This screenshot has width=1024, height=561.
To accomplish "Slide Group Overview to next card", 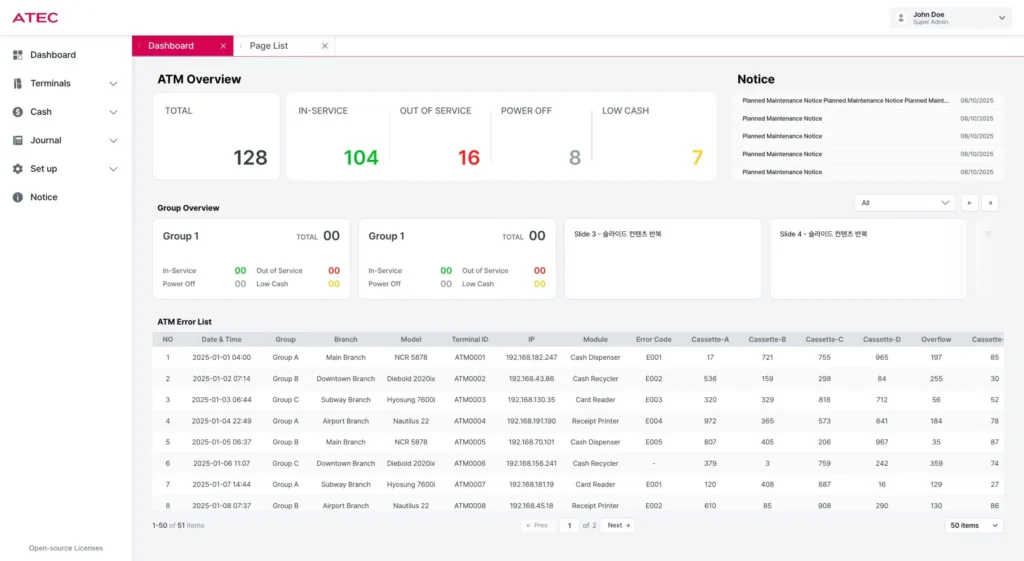I will (990, 203).
